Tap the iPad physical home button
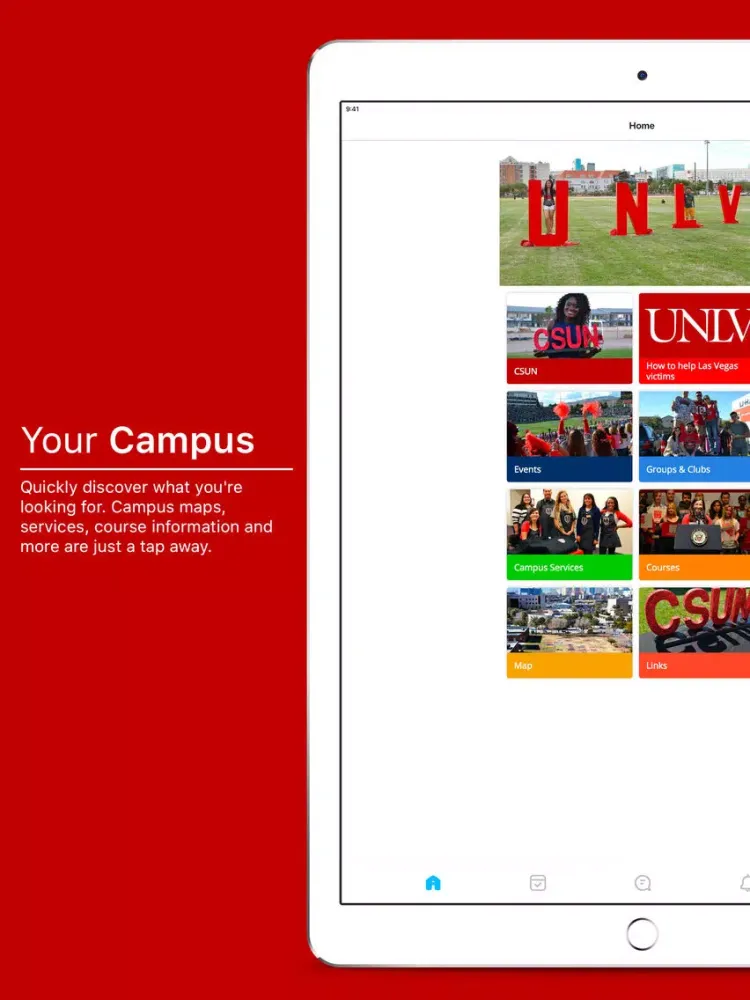750x1000 pixels. 642,934
